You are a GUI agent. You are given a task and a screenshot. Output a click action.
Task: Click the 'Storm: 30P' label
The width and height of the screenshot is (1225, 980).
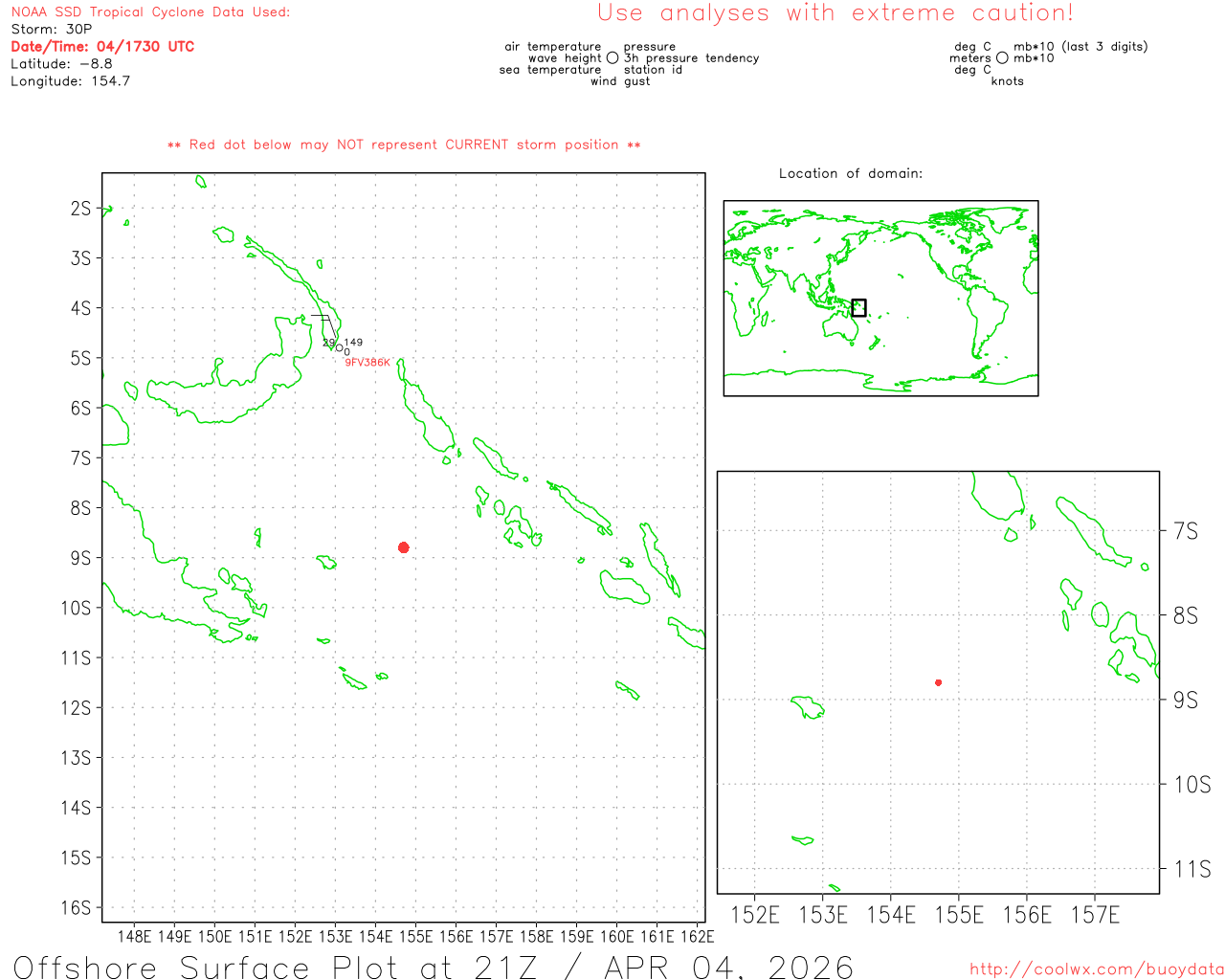52,30
